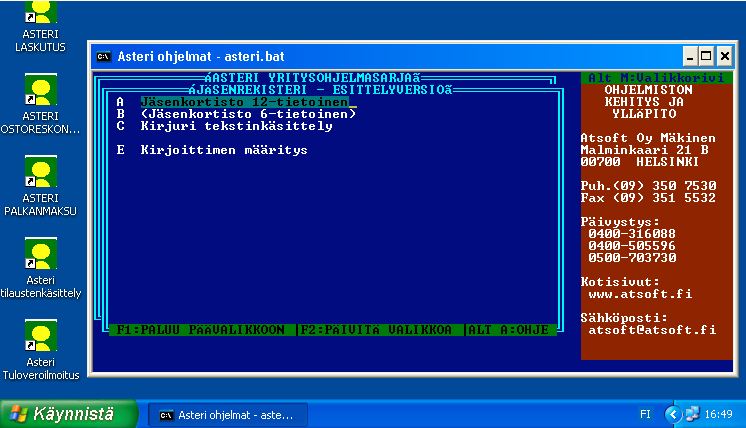
Task: Select menu item Jäsenkortisto 12-tietoinen
Action: (x=244, y=102)
